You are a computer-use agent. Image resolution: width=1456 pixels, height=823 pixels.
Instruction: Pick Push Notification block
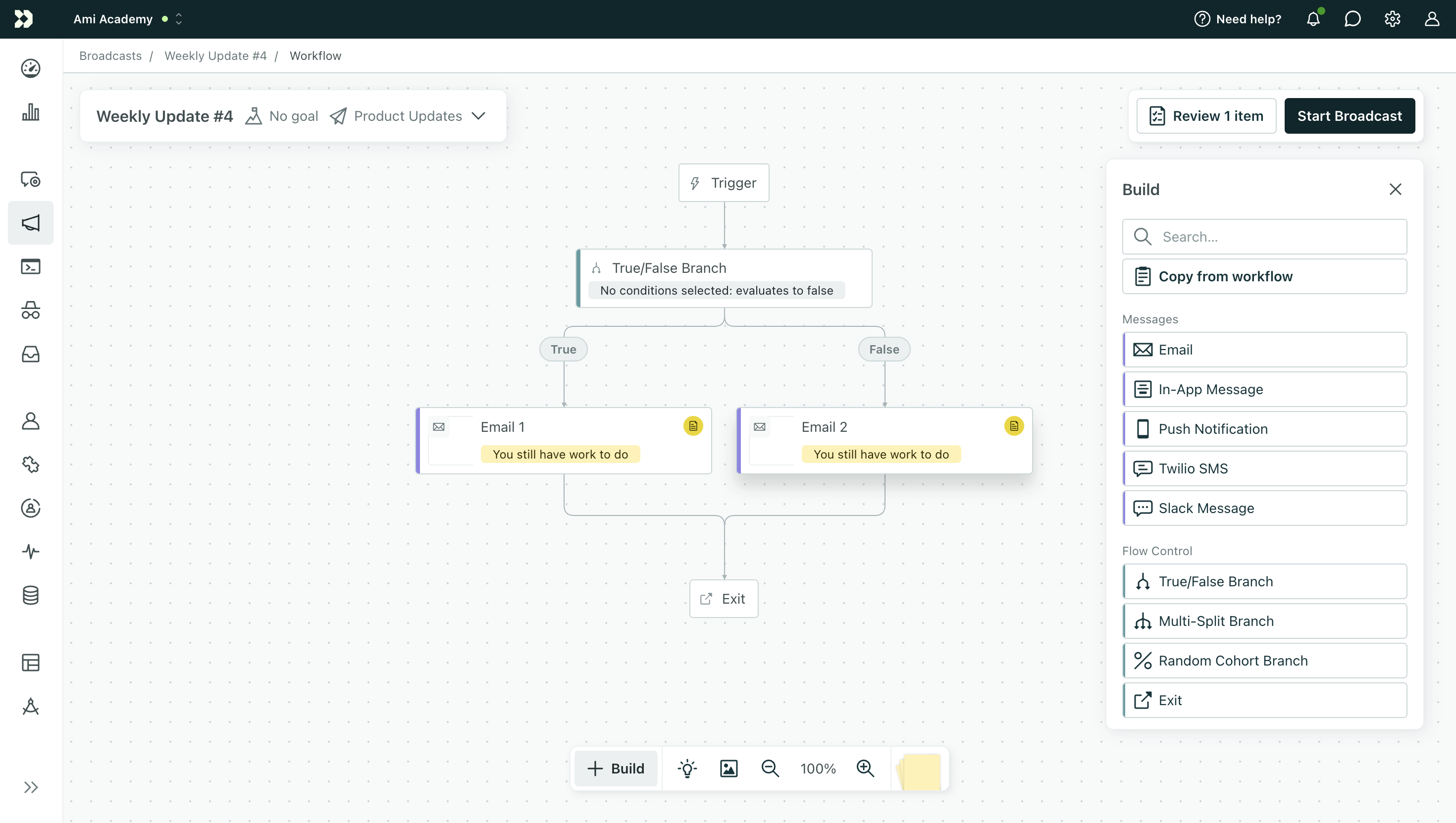[x=1264, y=429]
